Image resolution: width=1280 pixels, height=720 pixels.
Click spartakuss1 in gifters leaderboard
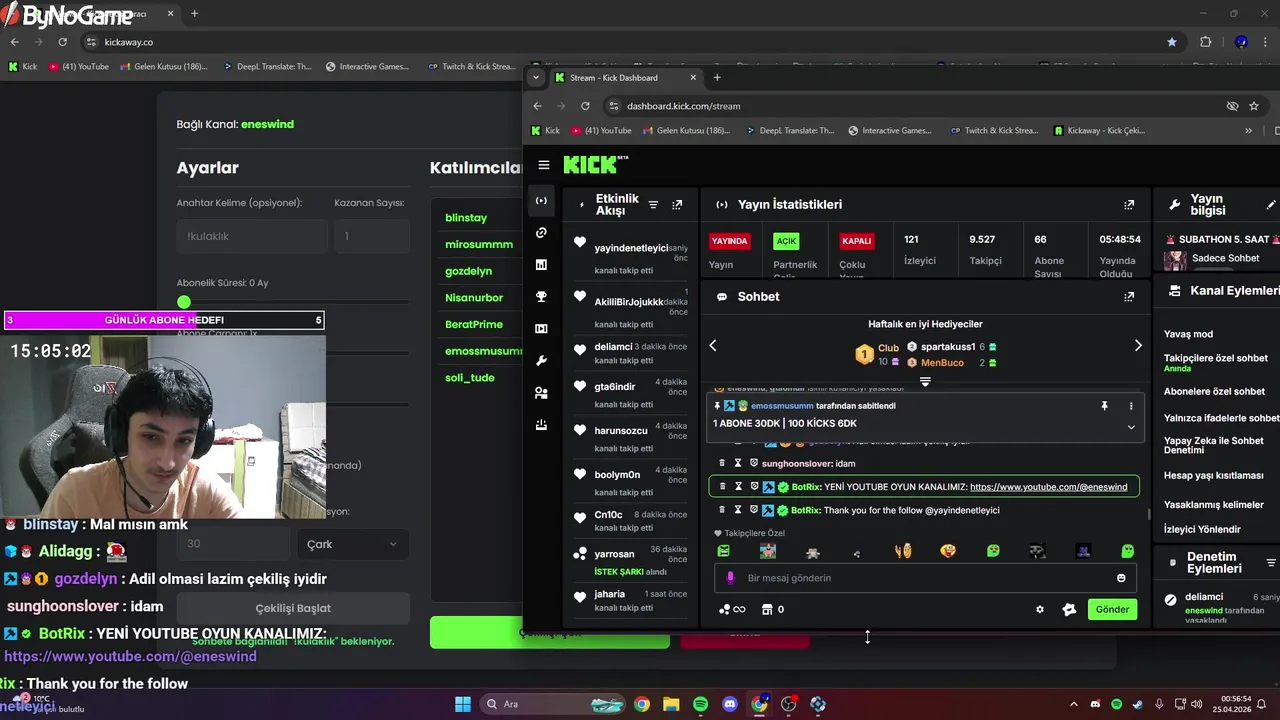948,346
